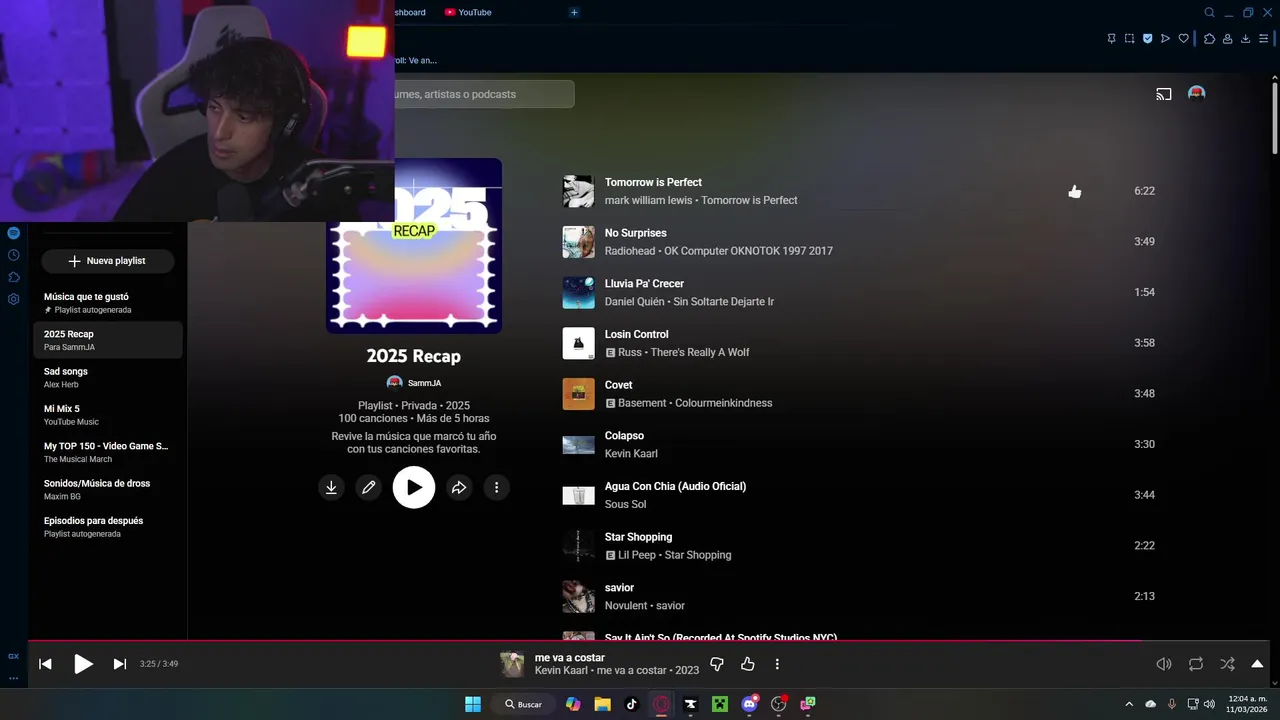The height and width of the screenshot is (720, 1280).
Task: Play the Lluvia Pa' Crecer thumbnail
Action: [x=578, y=293]
